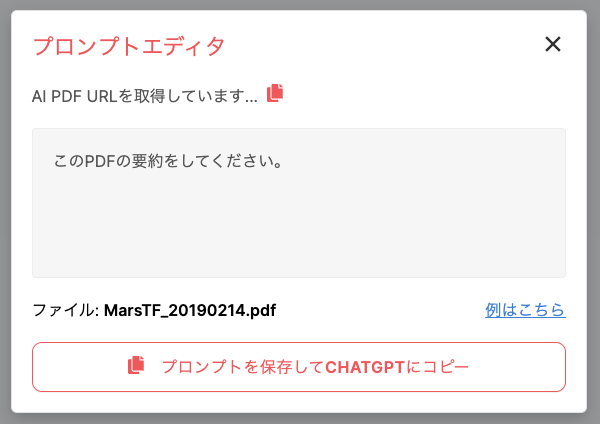The width and height of the screenshot is (600, 424).
Task: Select the MarsTF_20190214.pdf file name
Action: click(x=190, y=310)
